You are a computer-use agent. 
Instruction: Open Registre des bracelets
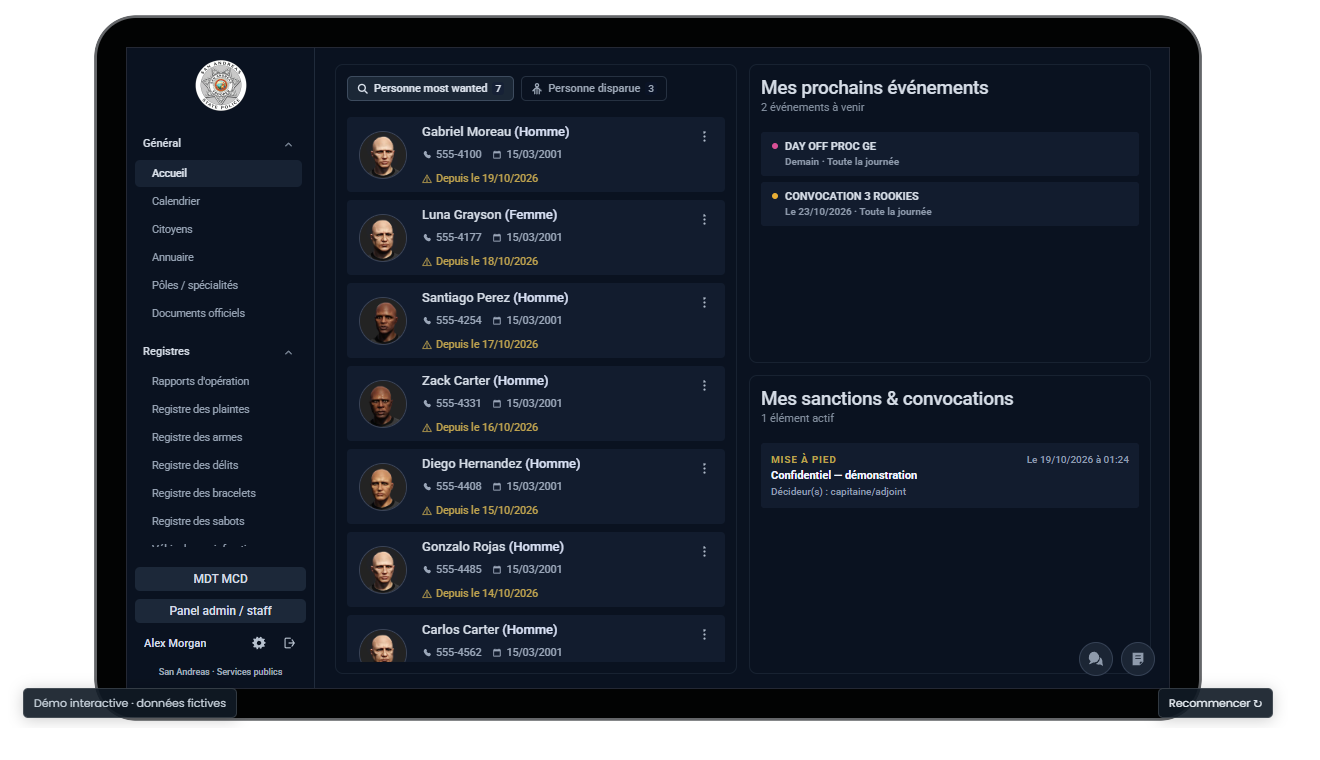click(x=218, y=493)
